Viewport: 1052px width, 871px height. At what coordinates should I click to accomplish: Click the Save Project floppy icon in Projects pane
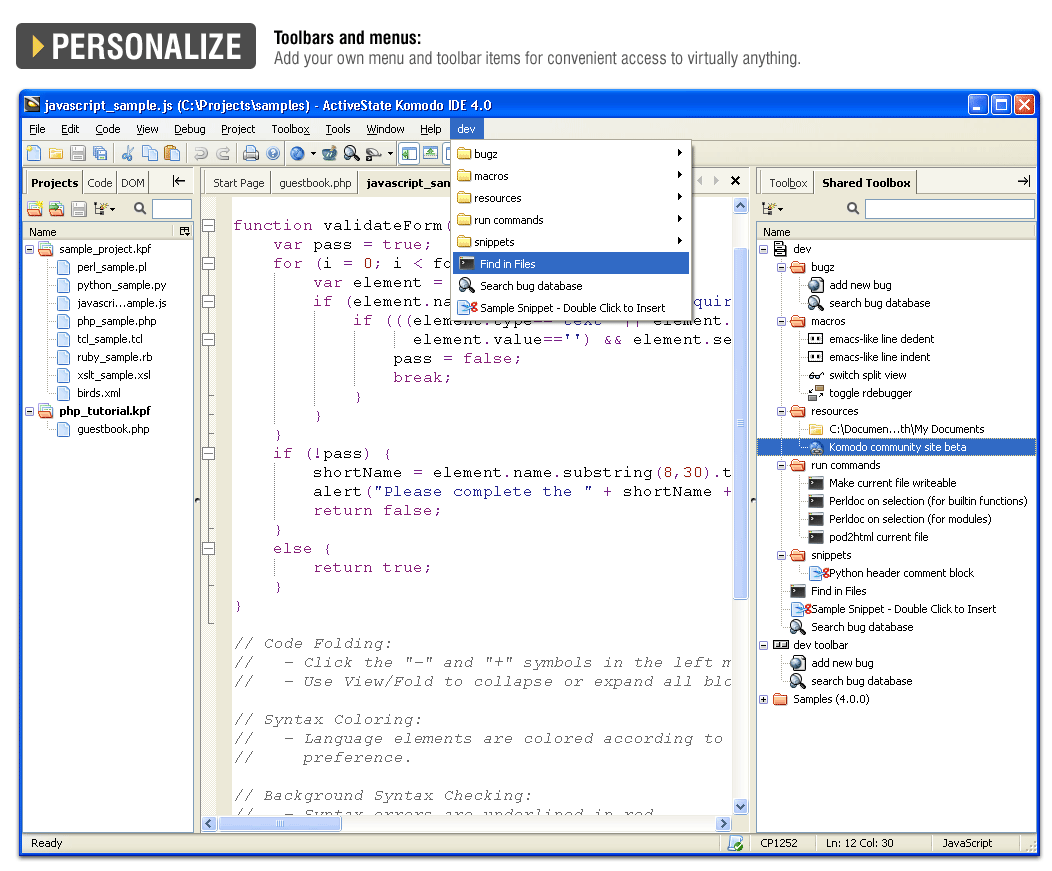(78, 209)
